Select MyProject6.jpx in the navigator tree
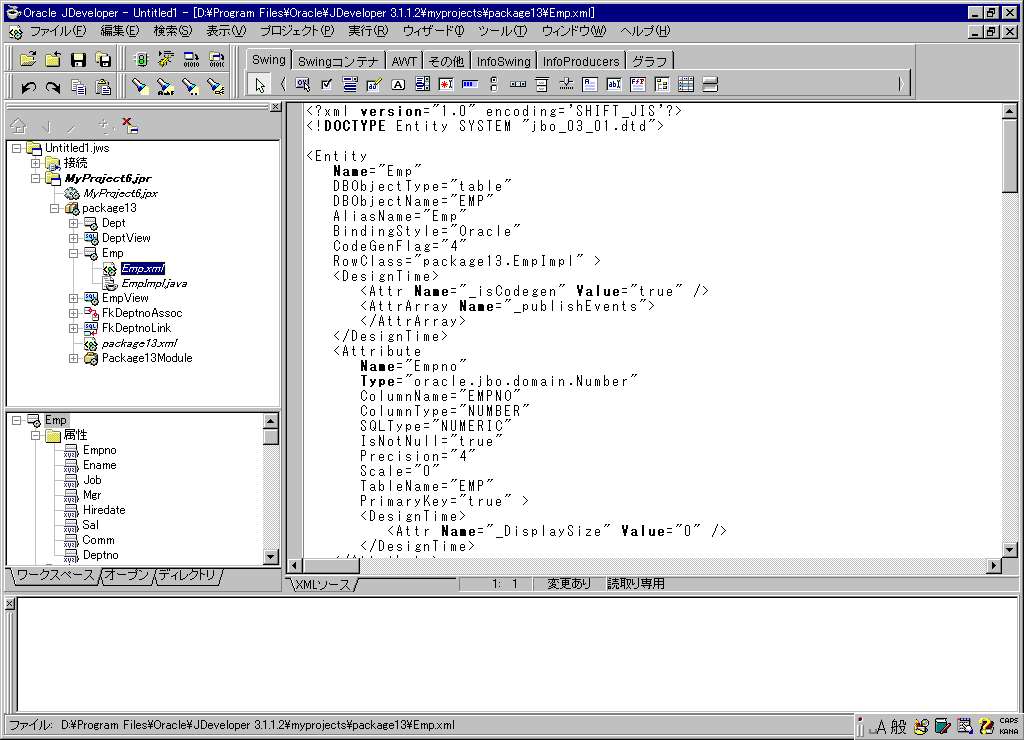Screen dimensions: 1024x740 (120, 193)
